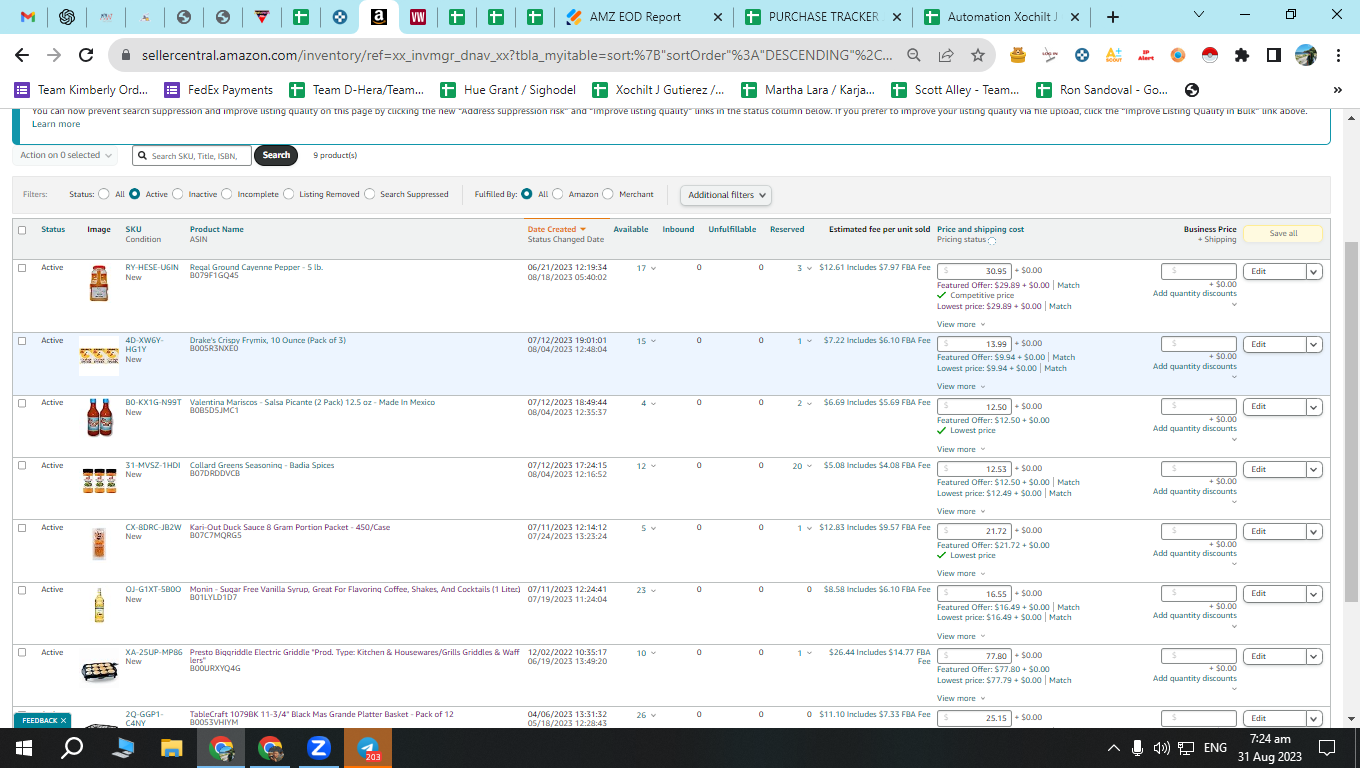The height and width of the screenshot is (768, 1360).
Task: Open the Chrome three-dot menu
Action: click(1338, 56)
